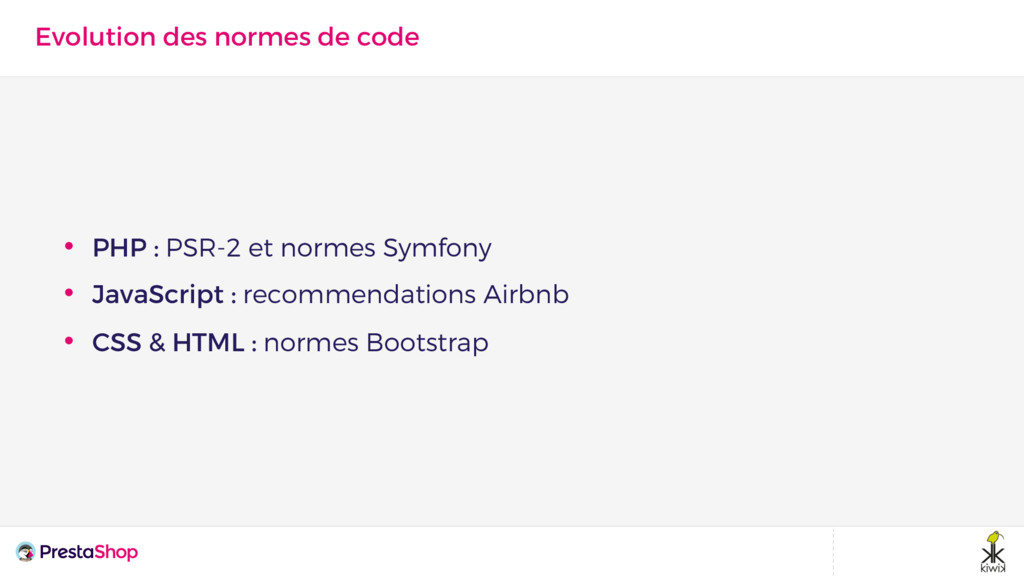Click the bold word 'PHP'
Screen dimensions: 1024x576
(119, 247)
